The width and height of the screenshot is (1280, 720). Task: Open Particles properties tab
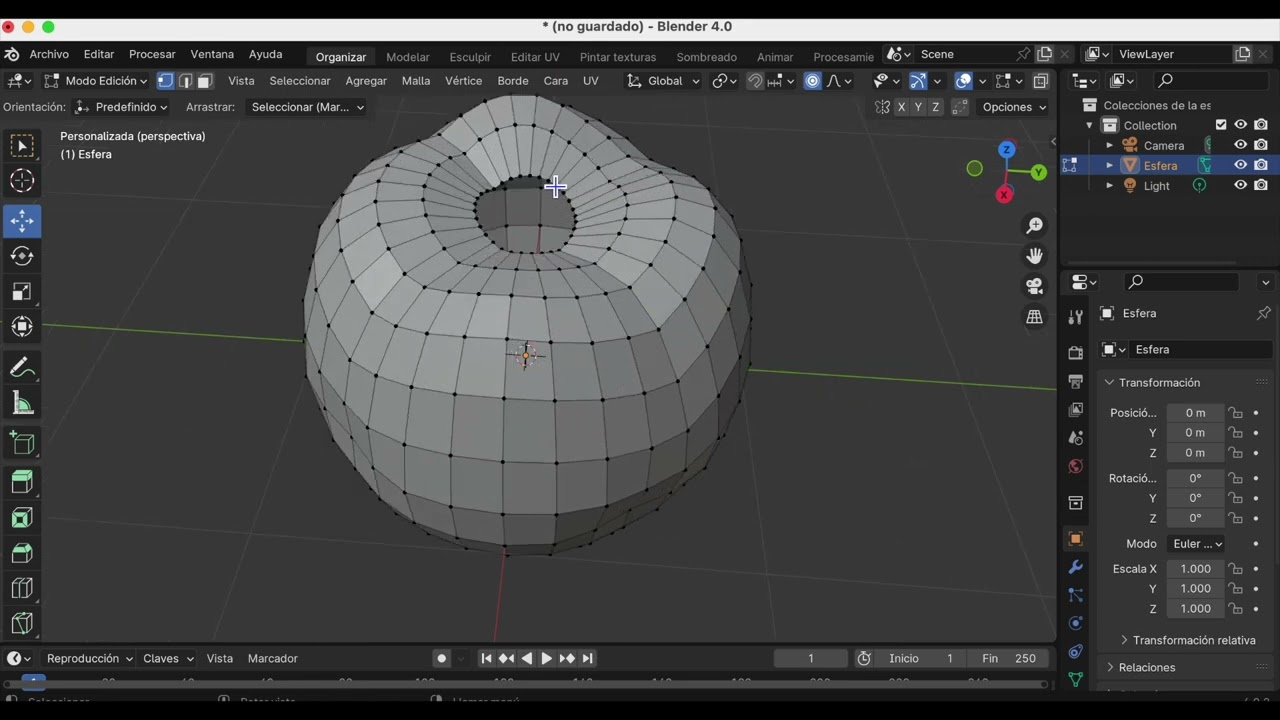point(1076,595)
